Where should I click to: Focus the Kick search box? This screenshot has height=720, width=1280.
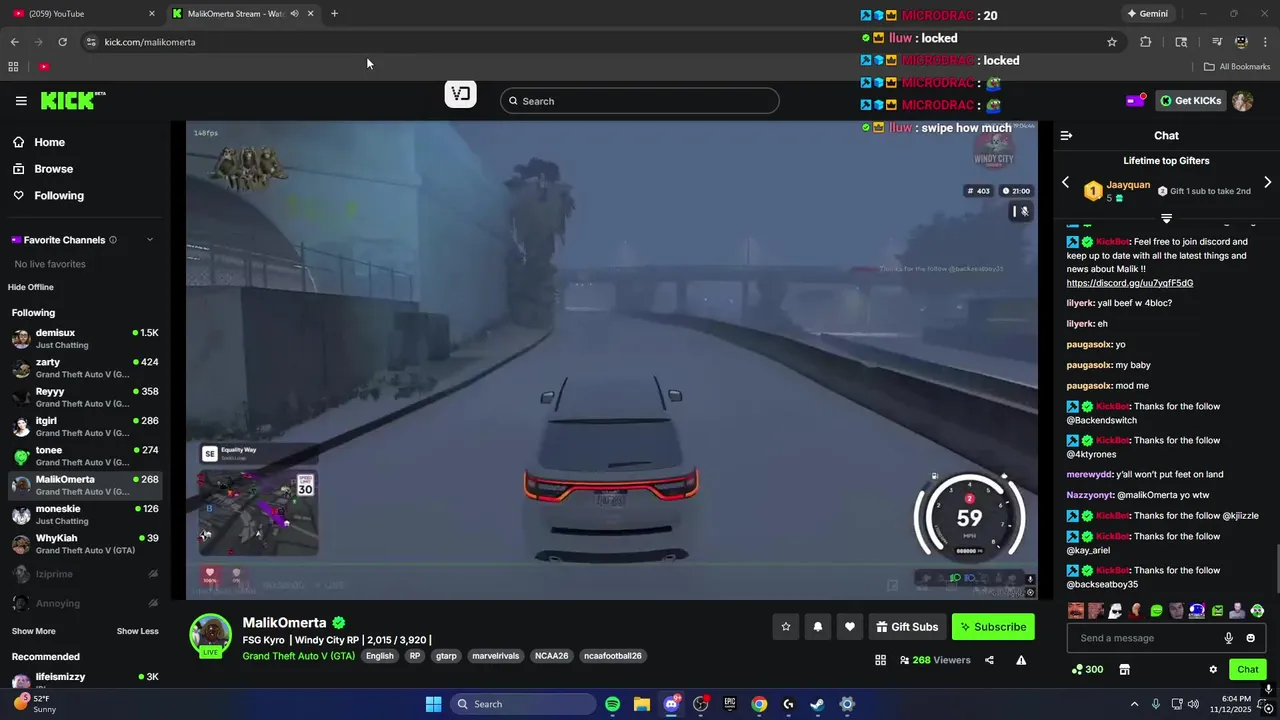coord(639,101)
